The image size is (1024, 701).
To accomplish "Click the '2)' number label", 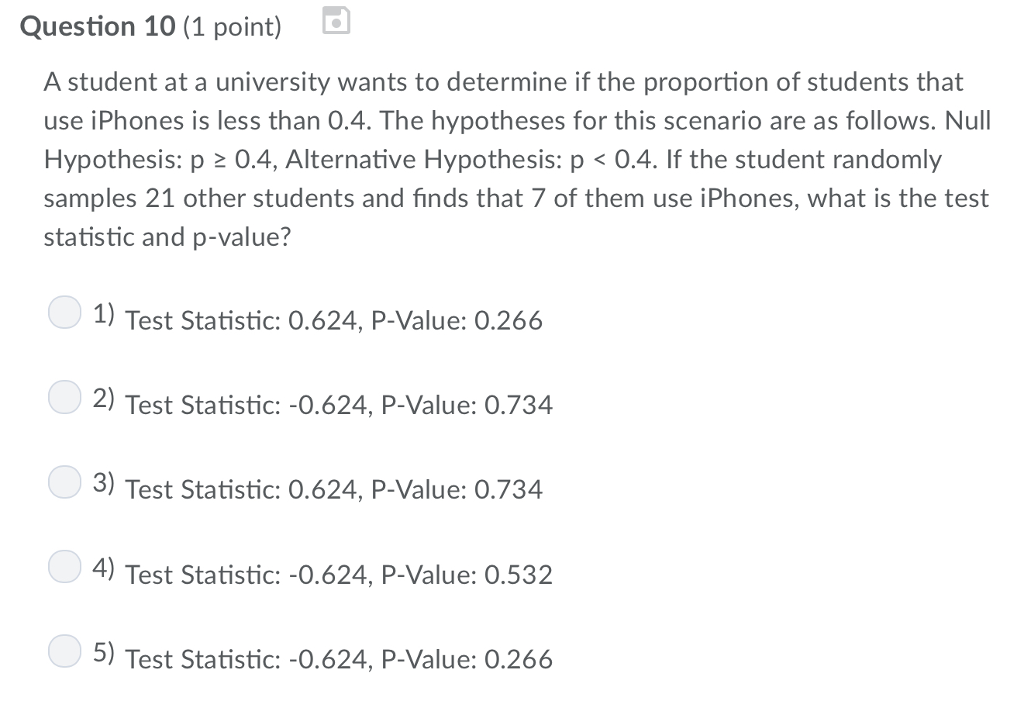I will click(104, 398).
